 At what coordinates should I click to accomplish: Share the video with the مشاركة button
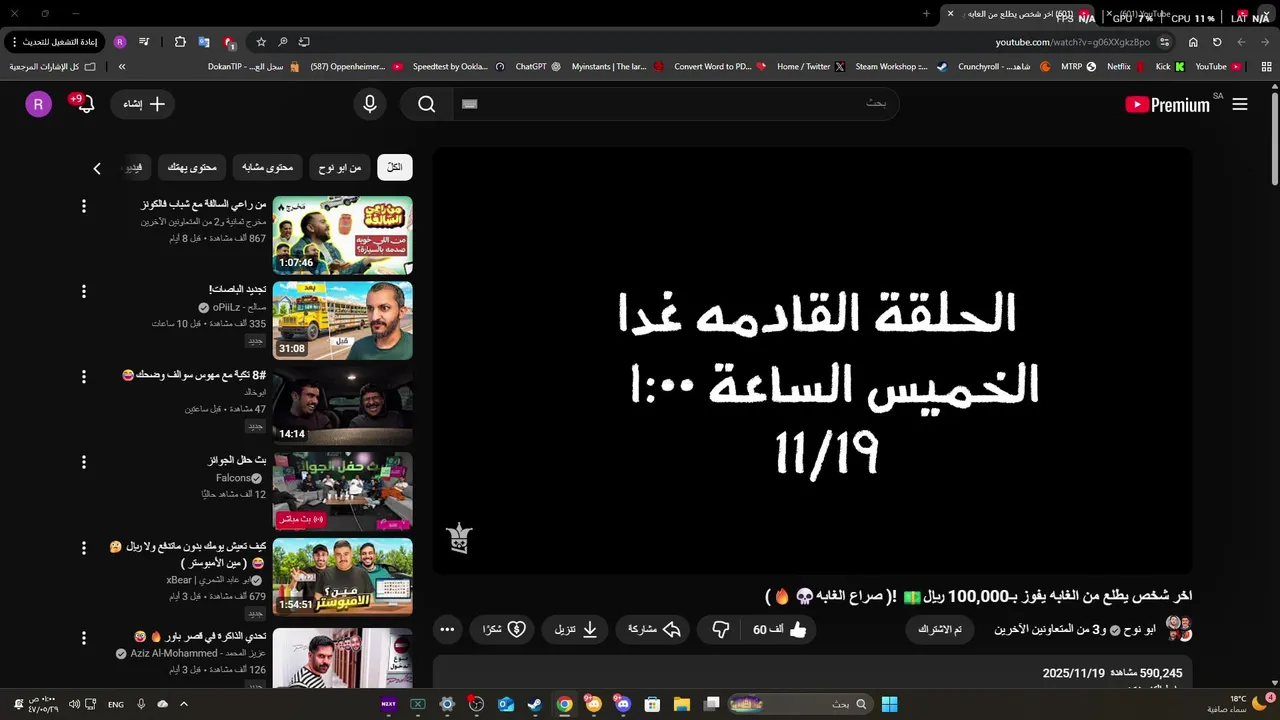point(654,630)
